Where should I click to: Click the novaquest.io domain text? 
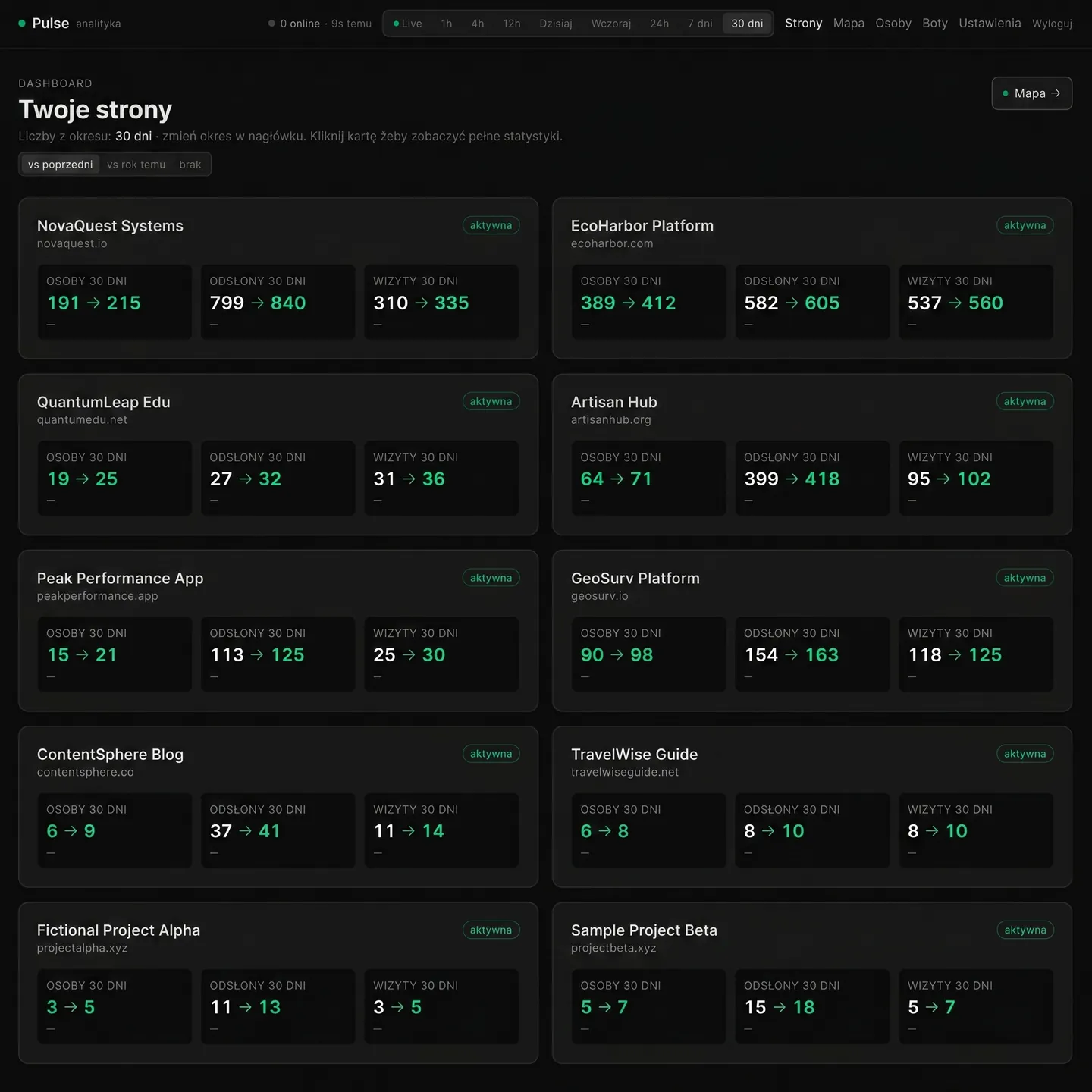tap(72, 243)
